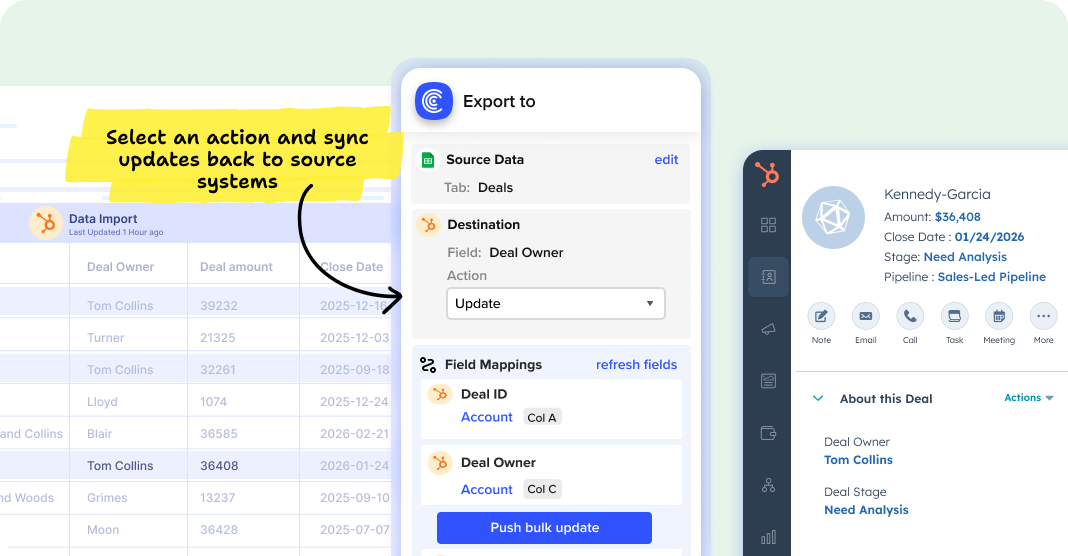
Task: Click edit link for Source Data
Action: [666, 159]
